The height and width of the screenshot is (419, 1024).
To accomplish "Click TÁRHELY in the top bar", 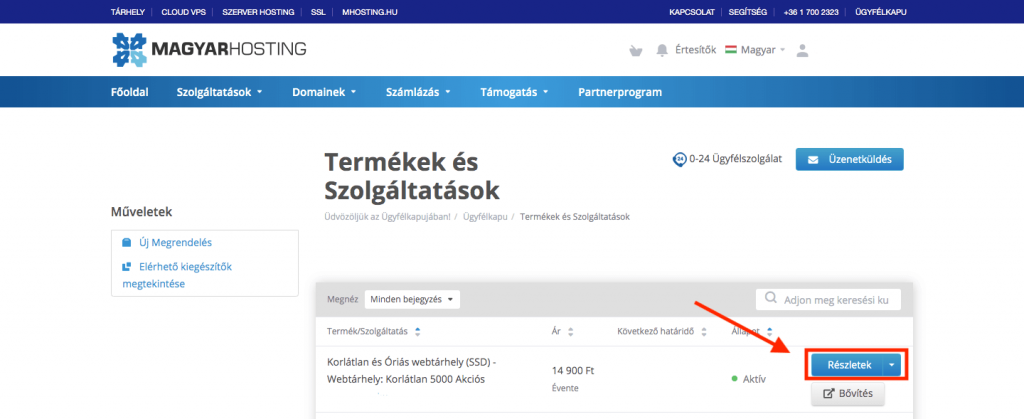I will click(127, 12).
